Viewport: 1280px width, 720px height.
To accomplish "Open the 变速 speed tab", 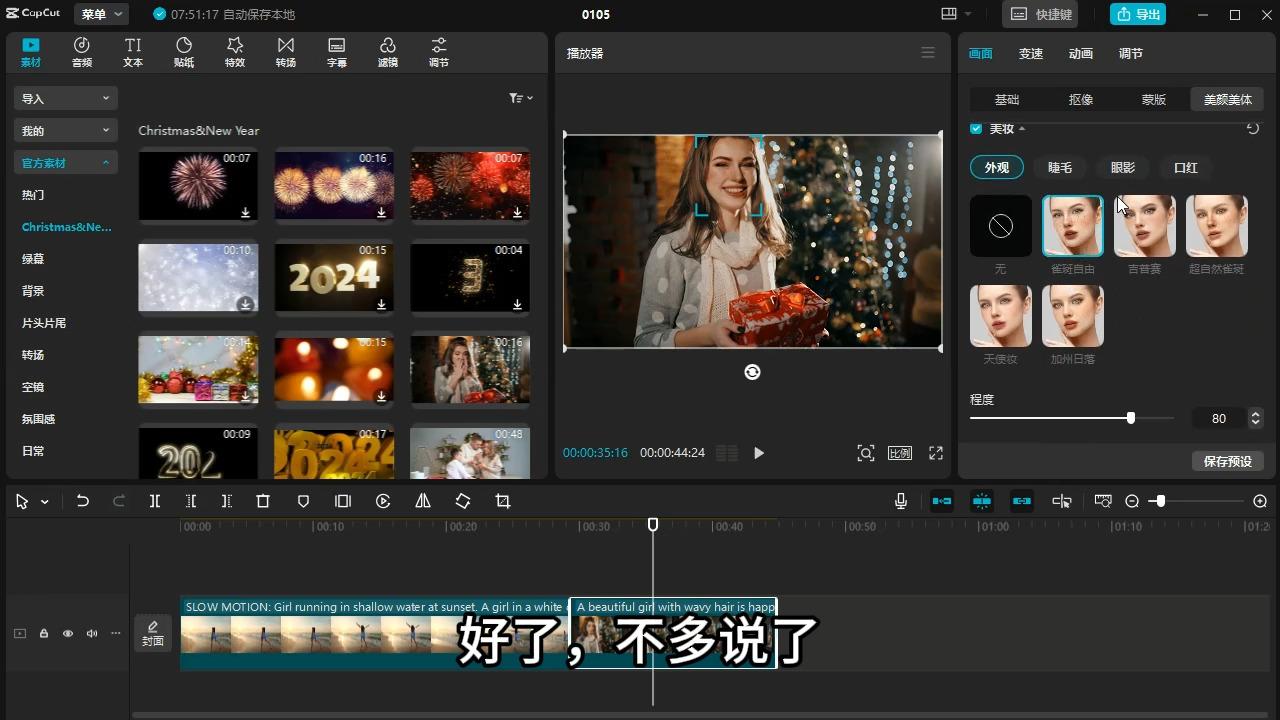I will (x=1031, y=53).
